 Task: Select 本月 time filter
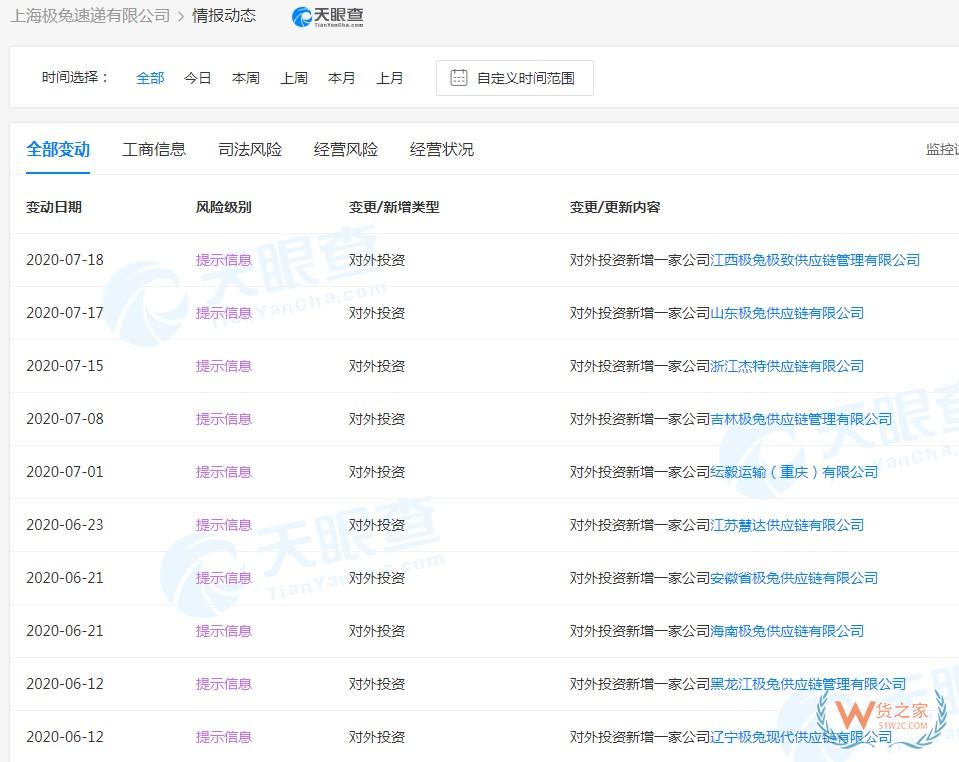341,78
